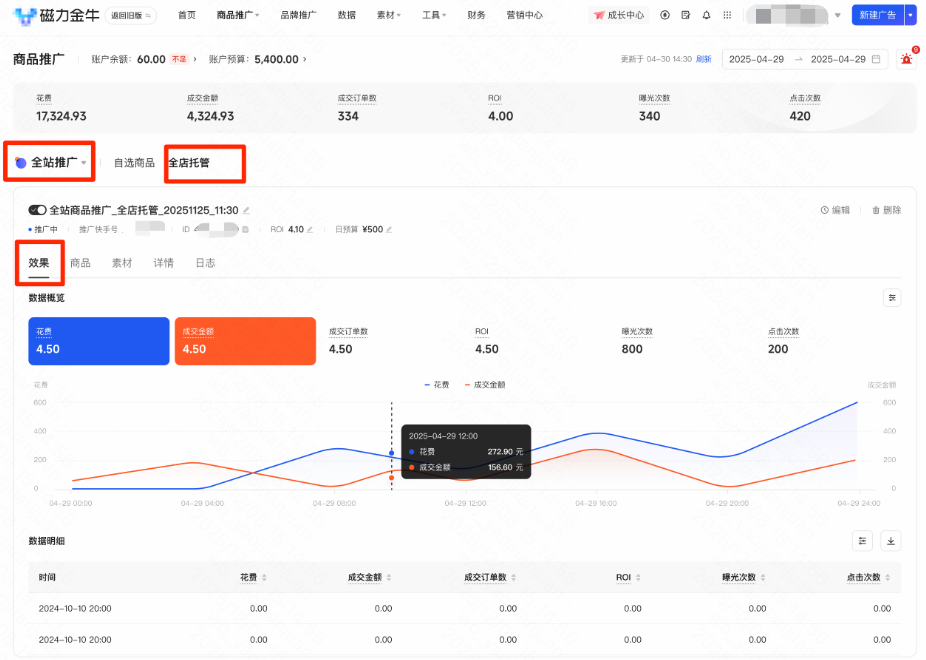Toggle the 成交金额 series in the chart legend
The width and height of the screenshot is (926, 660).
point(485,385)
